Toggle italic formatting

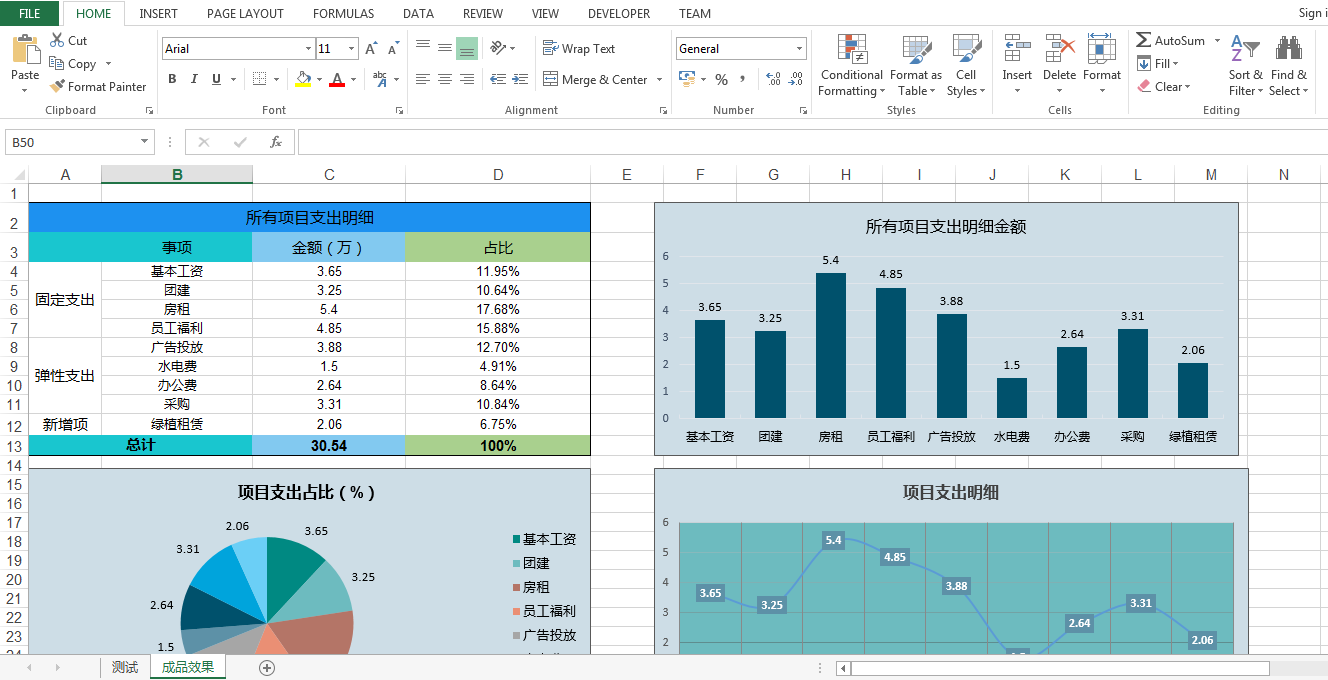pos(194,79)
